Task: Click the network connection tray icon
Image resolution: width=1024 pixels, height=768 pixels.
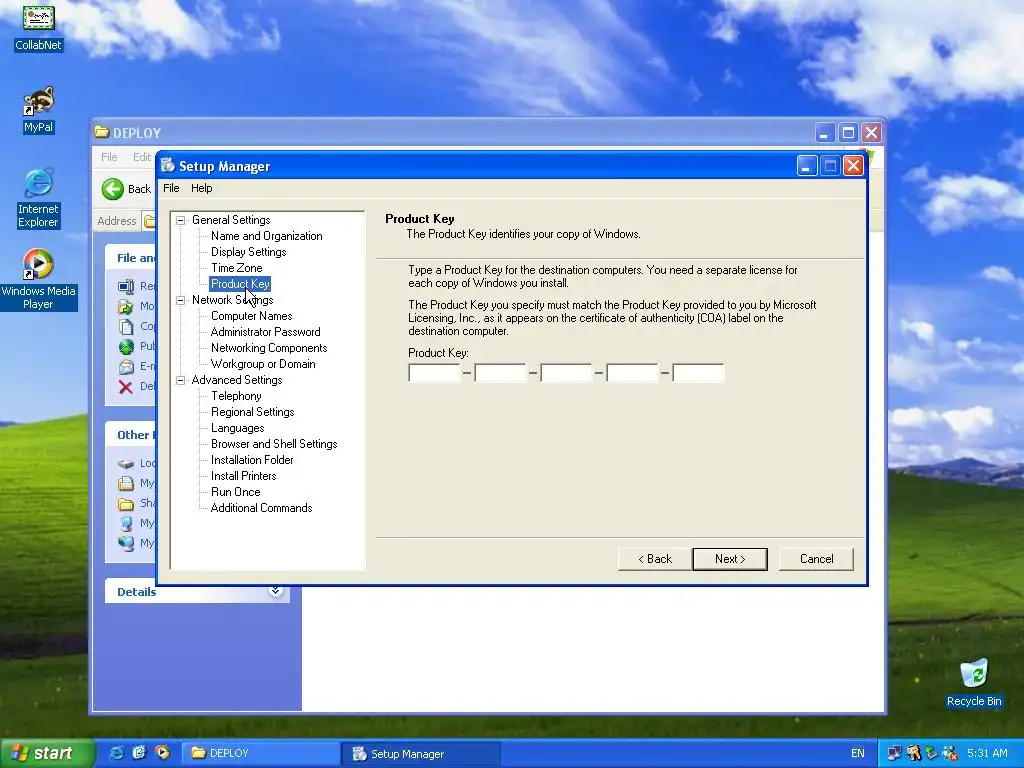Action: (x=894, y=753)
